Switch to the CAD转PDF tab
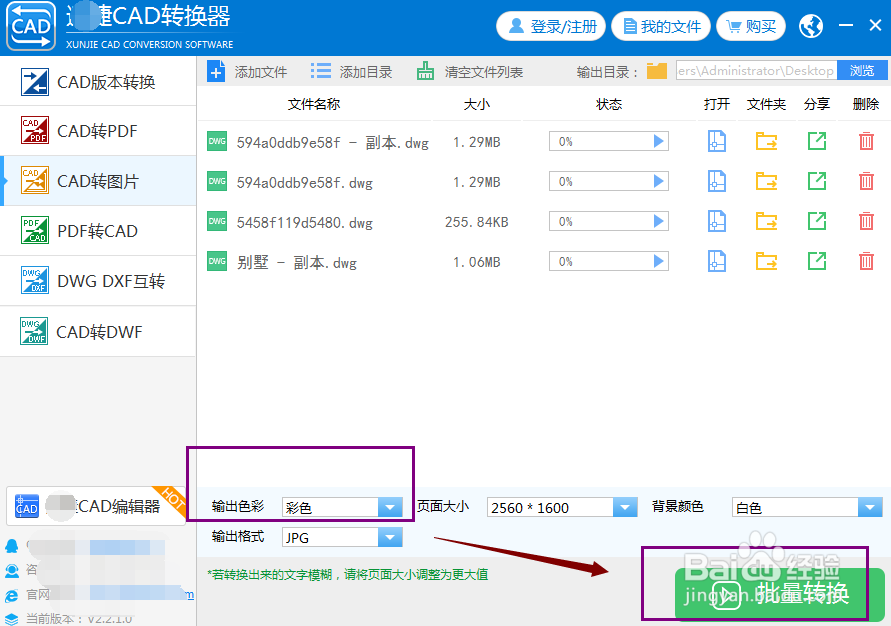891x626 pixels. 97,130
